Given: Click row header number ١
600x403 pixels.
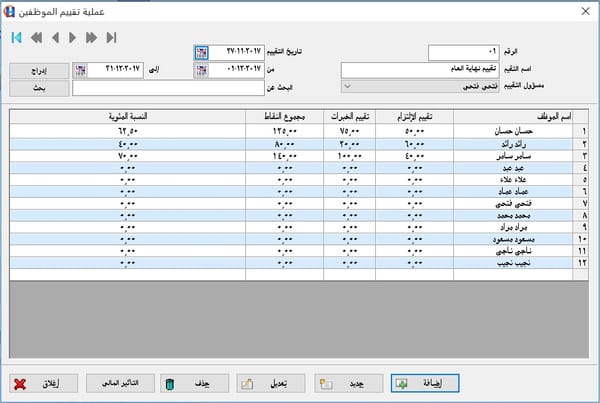Looking at the screenshot, I should pos(581,131).
